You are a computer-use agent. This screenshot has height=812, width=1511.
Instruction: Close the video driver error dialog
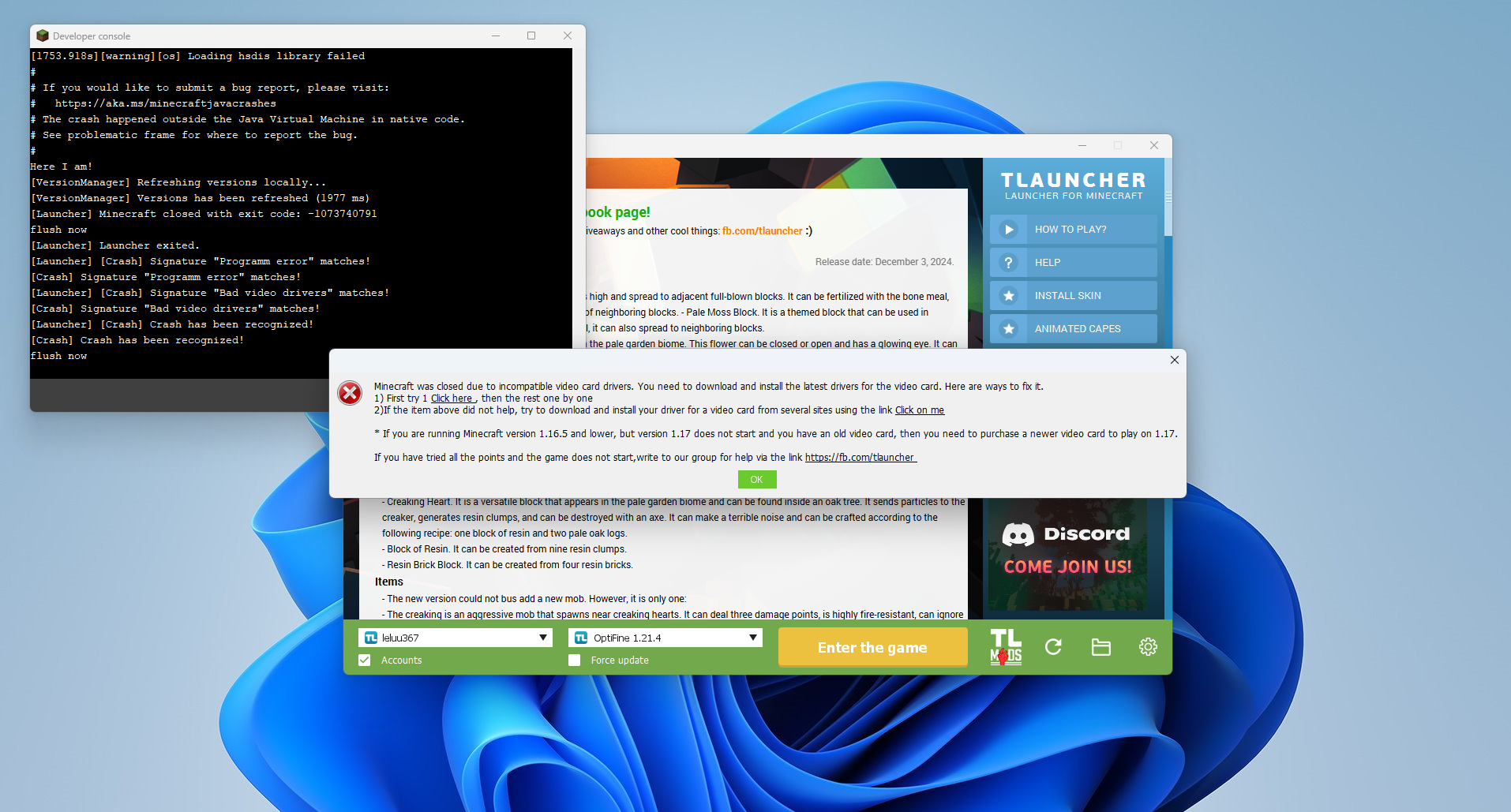(x=1175, y=360)
